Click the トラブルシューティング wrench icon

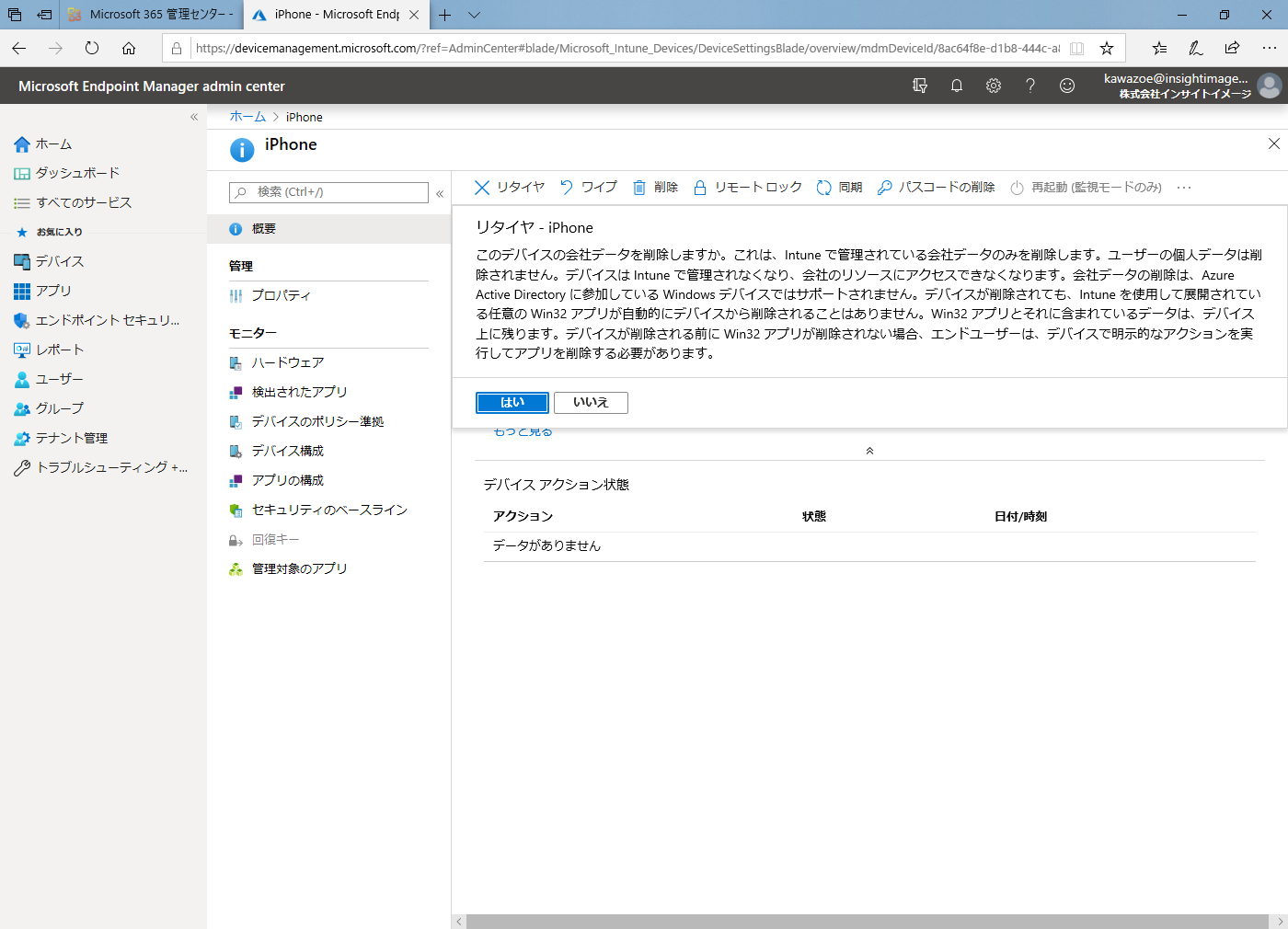(x=22, y=468)
